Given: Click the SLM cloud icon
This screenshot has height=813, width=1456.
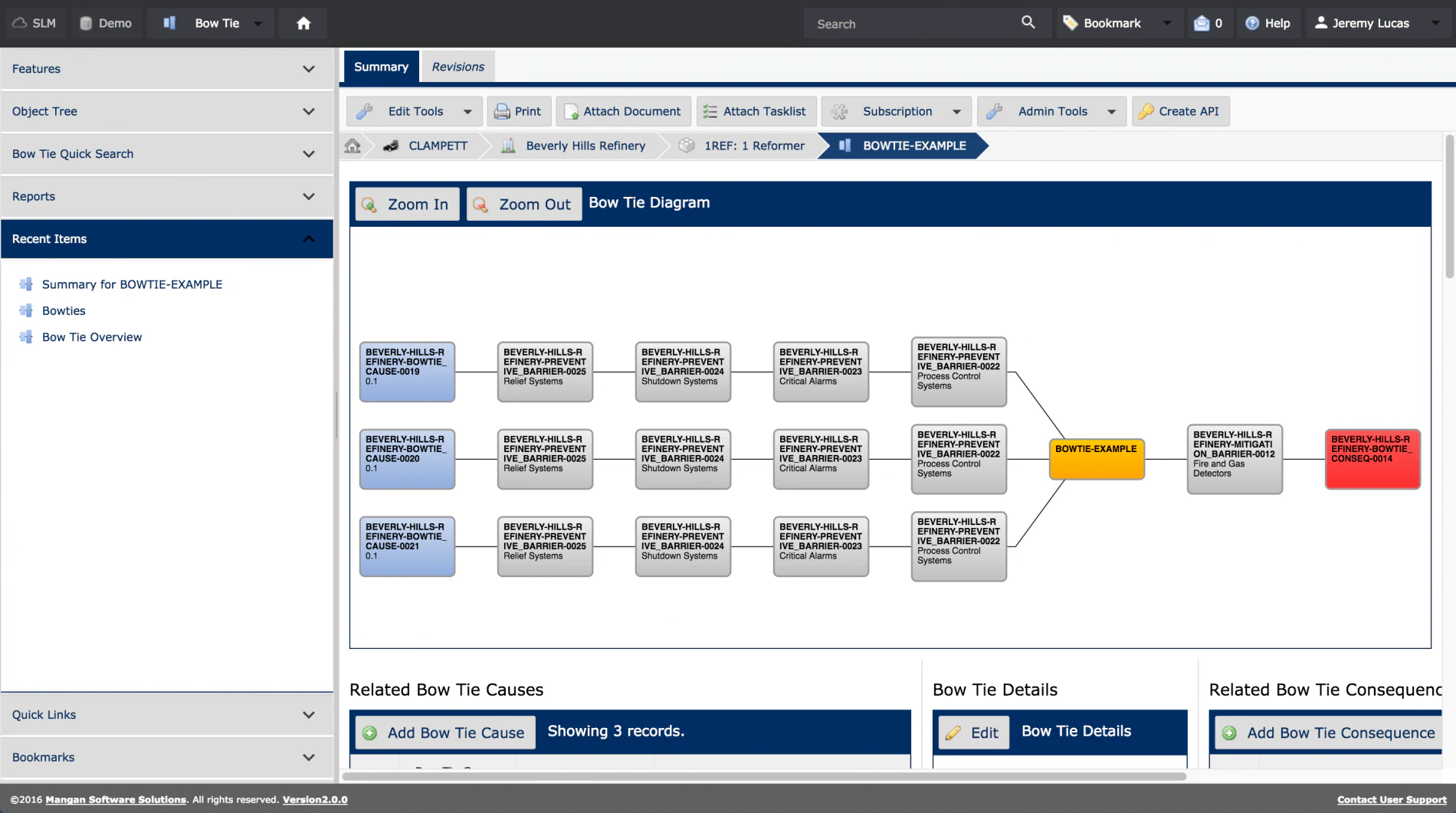Looking at the screenshot, I should click(x=19, y=23).
